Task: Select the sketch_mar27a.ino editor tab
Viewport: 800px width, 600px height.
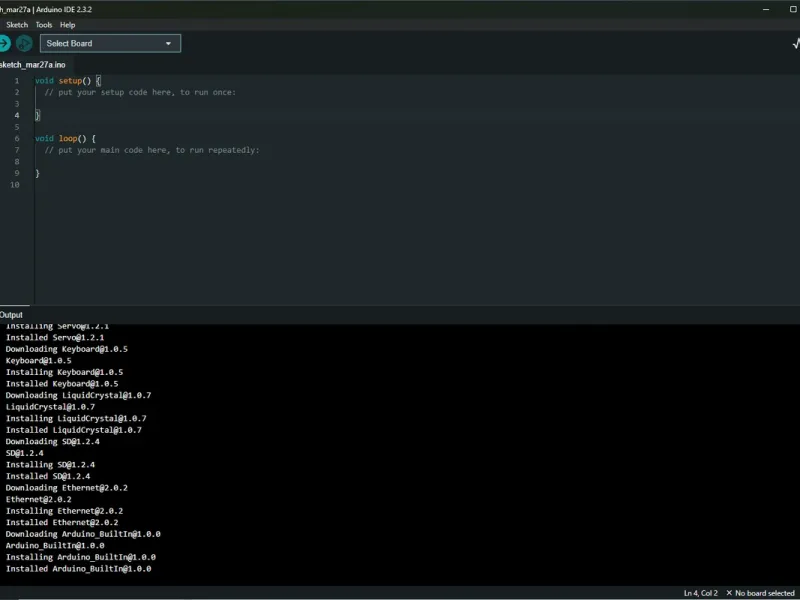Action: (33, 65)
